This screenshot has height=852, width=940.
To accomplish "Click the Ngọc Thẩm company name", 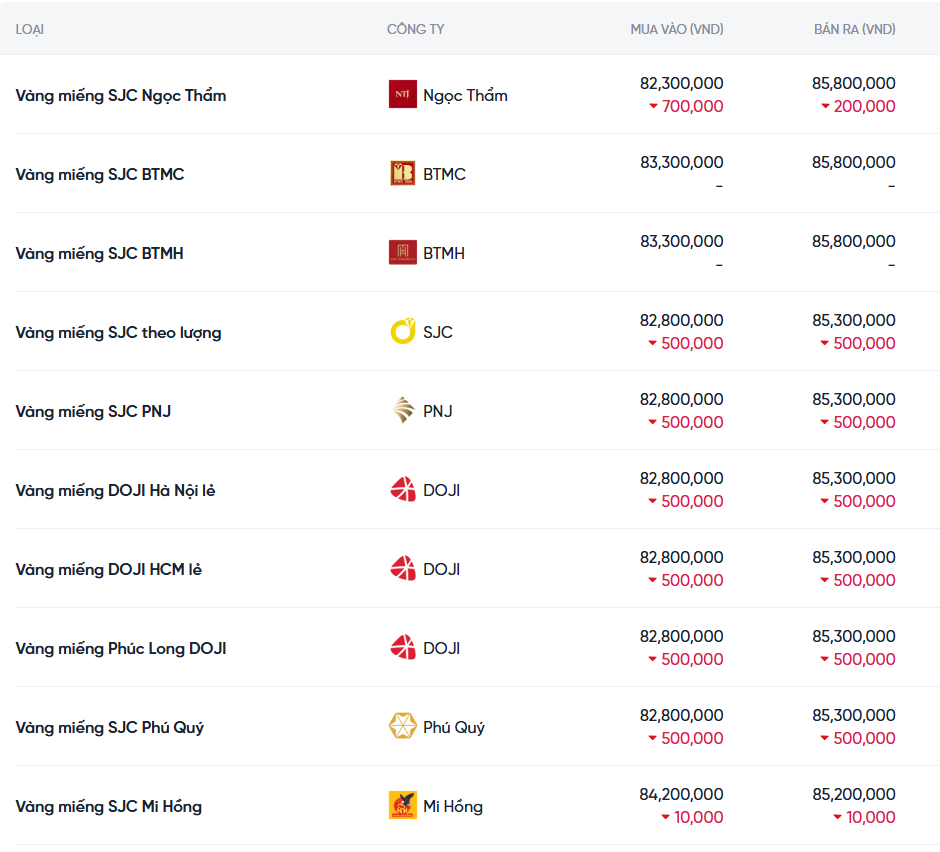I will click(465, 96).
